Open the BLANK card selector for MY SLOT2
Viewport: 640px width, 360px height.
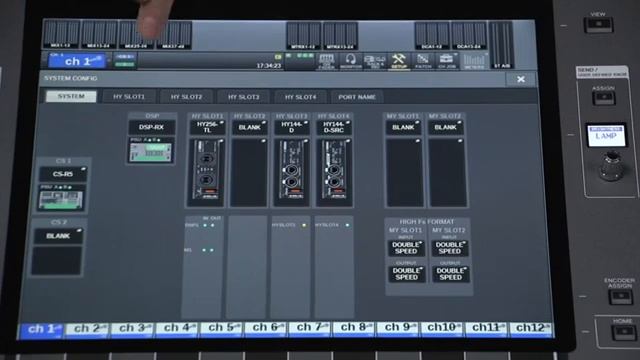(445, 127)
